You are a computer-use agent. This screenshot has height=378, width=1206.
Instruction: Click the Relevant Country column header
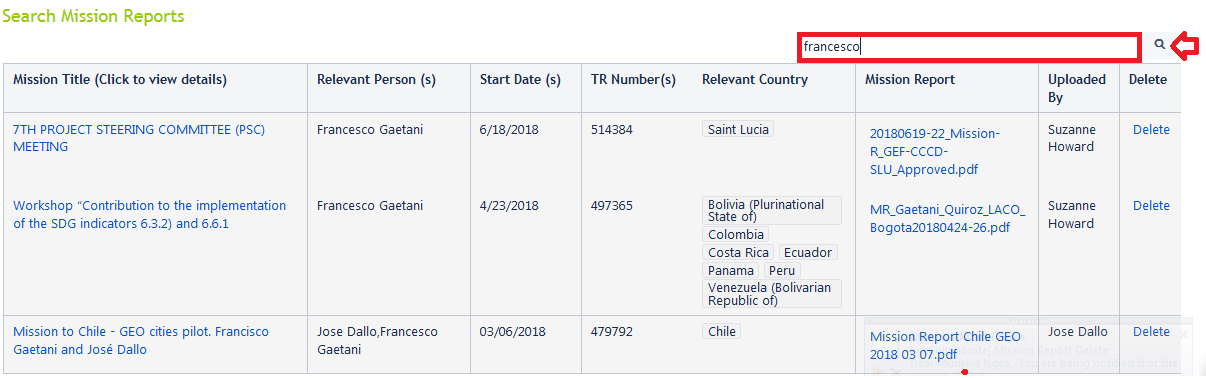tap(755, 80)
